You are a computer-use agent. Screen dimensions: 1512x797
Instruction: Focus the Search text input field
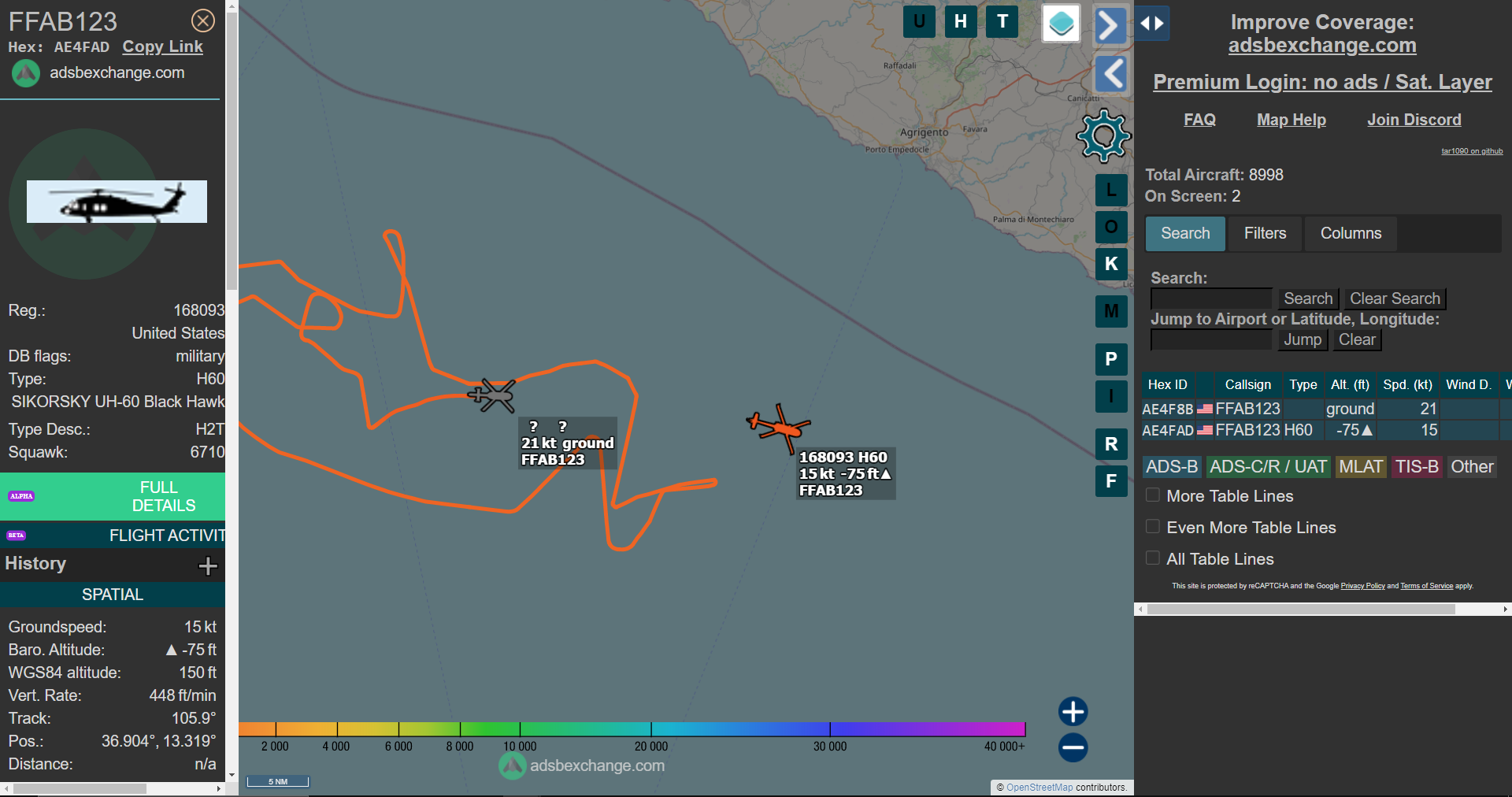point(1211,298)
